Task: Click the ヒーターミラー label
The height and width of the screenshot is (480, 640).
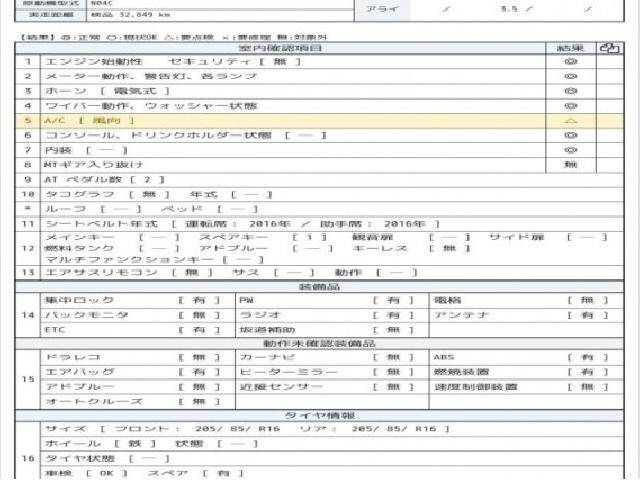Action: [289, 372]
